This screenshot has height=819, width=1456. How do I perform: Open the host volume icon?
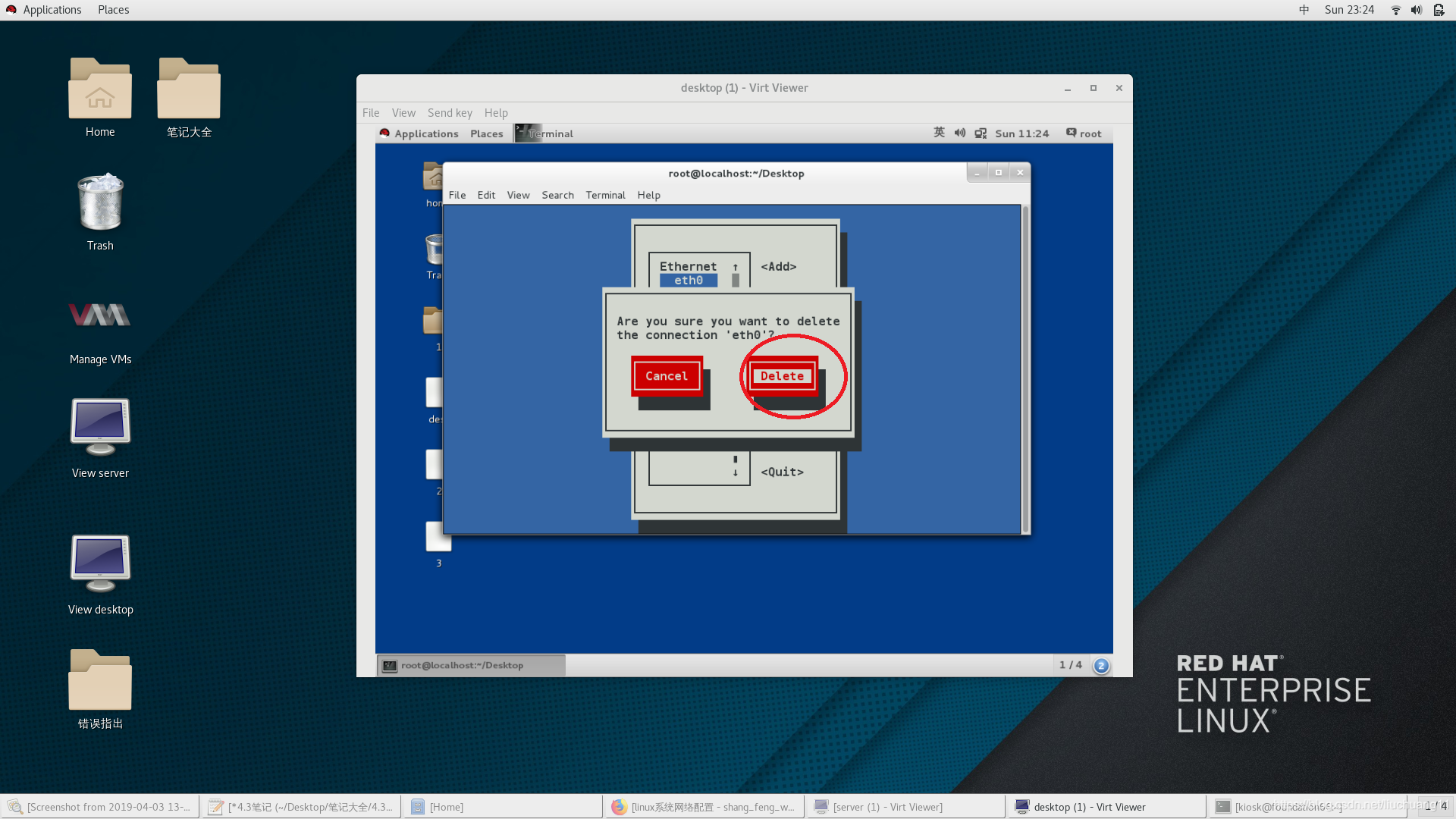coord(1416,10)
